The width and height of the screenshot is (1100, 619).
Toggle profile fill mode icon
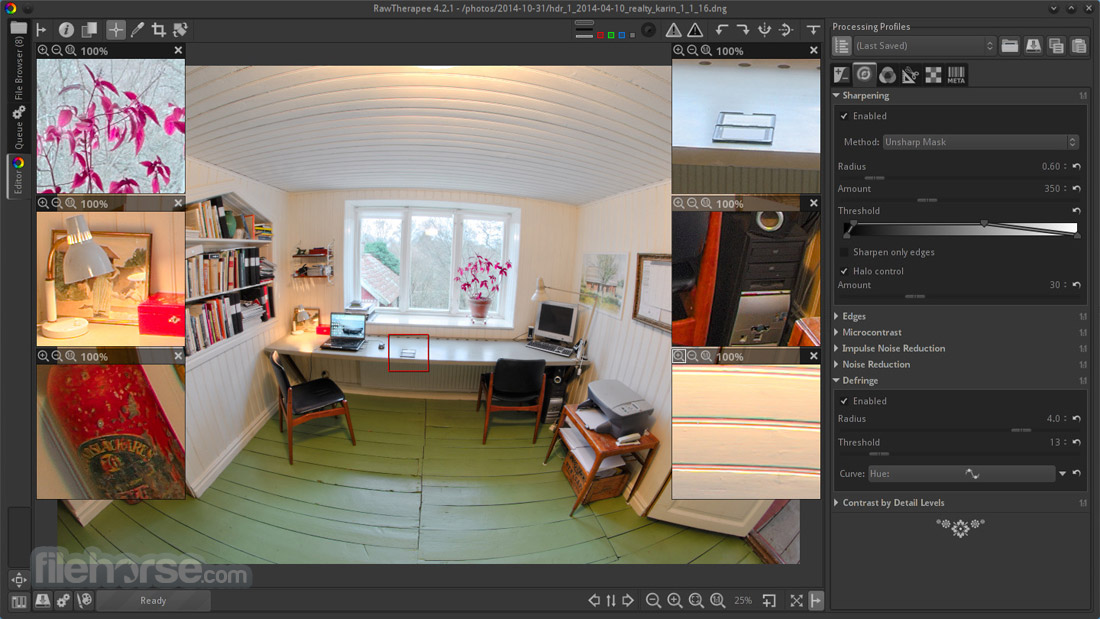[x=842, y=46]
